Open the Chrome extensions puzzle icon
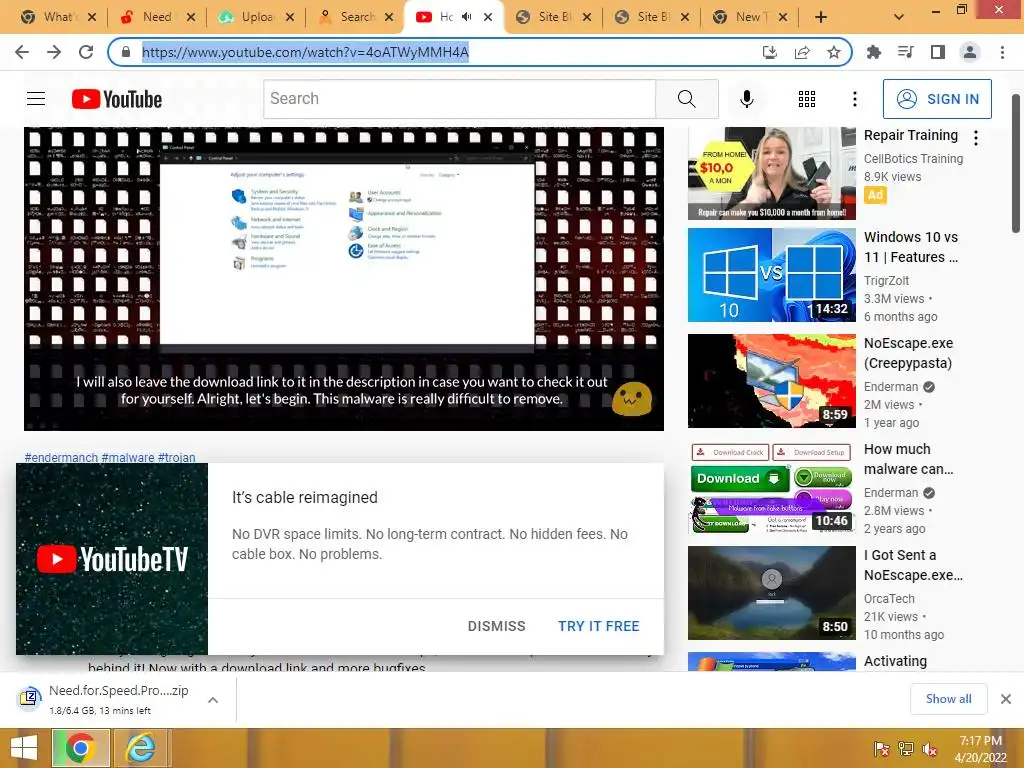 874,52
